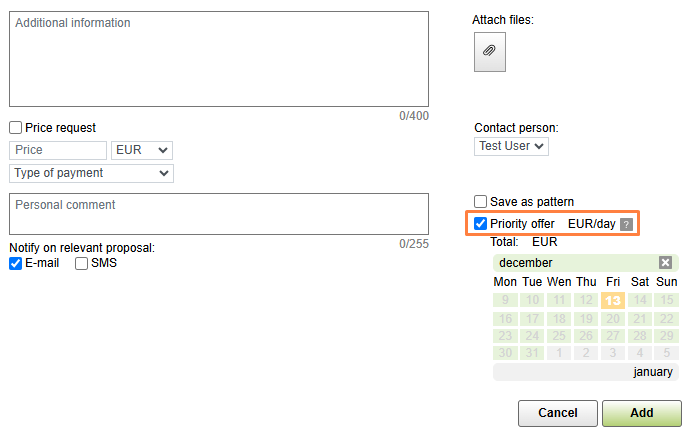Screen dimensions: 699x436
Task: Check the Save as pattern option
Action: (x=481, y=202)
